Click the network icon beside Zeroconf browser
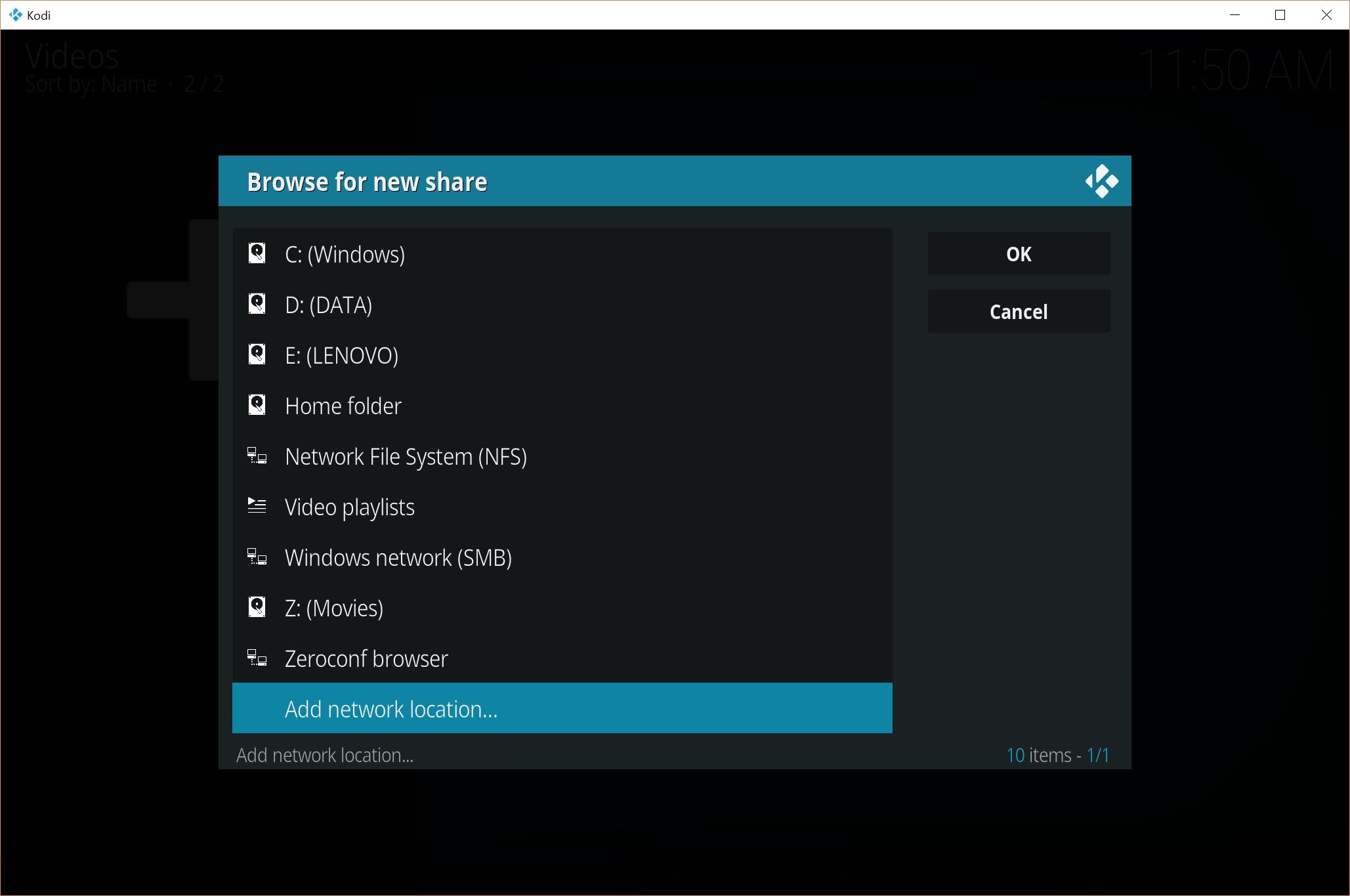This screenshot has width=1350, height=896. point(257,658)
